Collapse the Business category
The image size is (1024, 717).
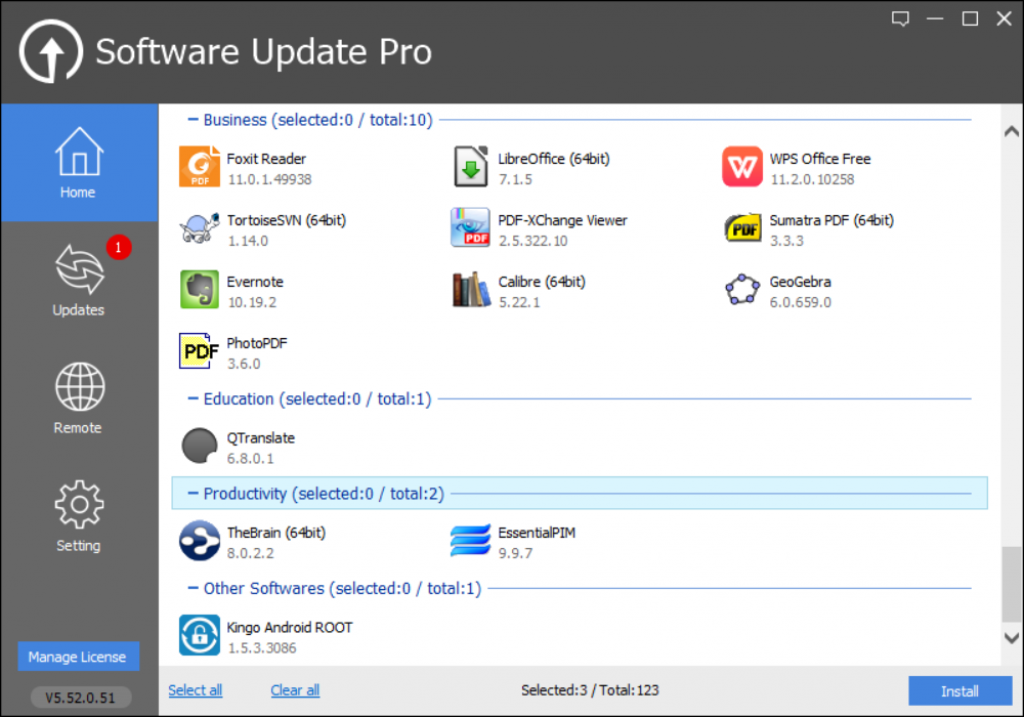193,120
